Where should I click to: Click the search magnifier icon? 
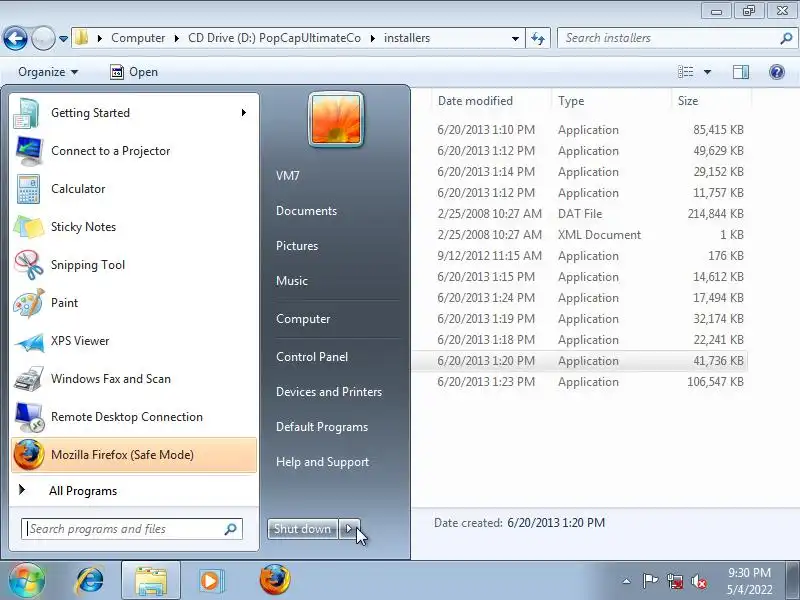pos(786,38)
